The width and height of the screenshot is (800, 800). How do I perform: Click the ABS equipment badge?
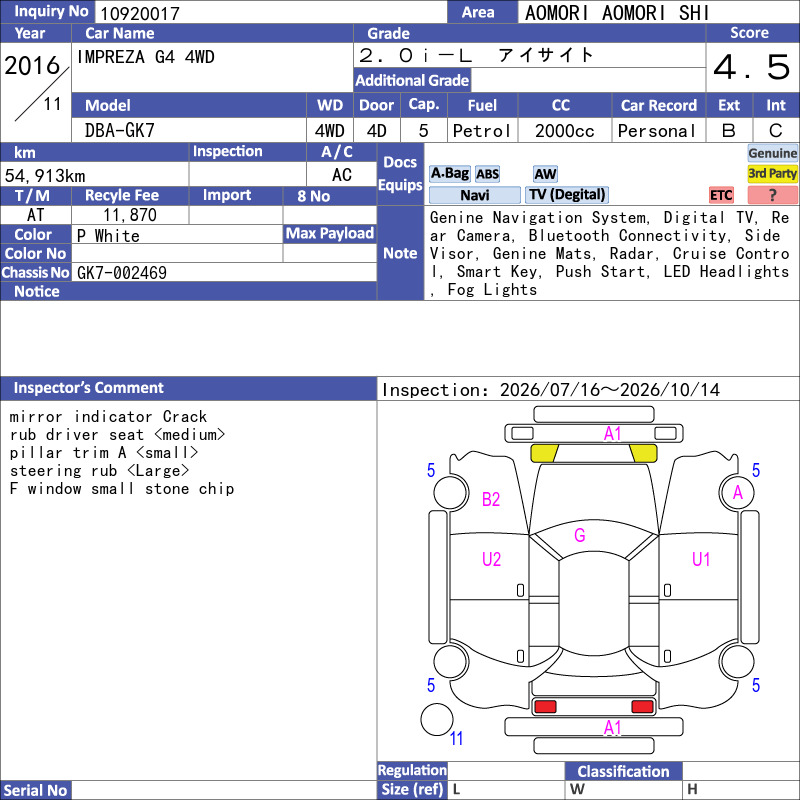(x=487, y=174)
